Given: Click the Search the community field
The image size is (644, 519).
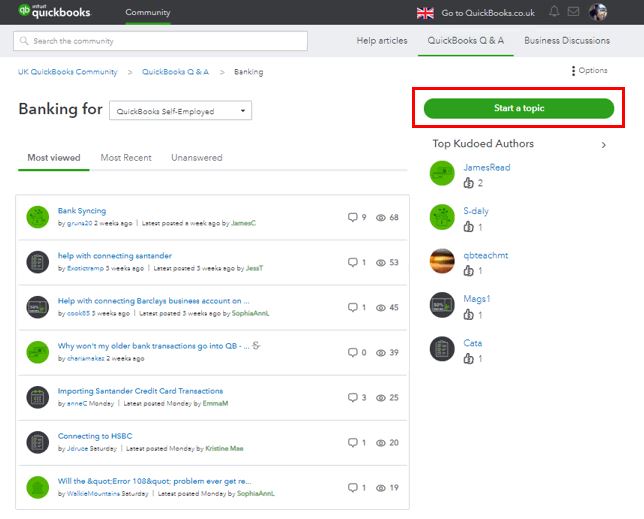Looking at the screenshot, I should click(160, 41).
